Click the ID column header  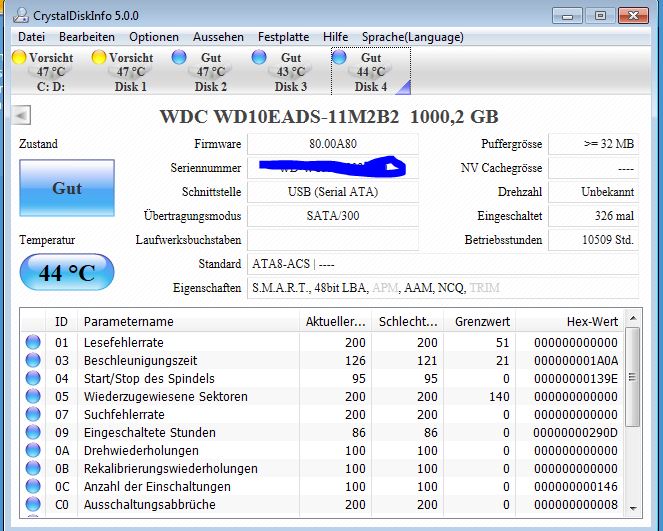coord(61,322)
